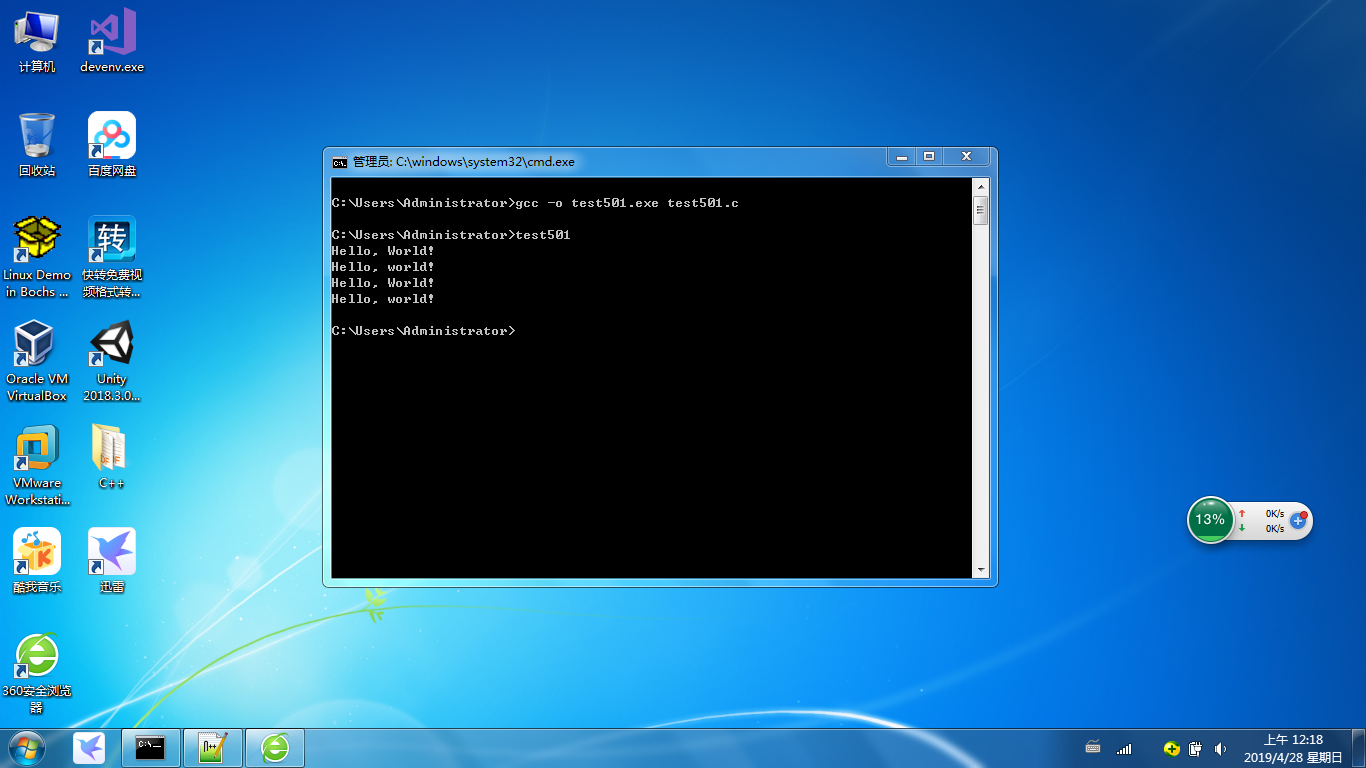Open the 计算机 (Computer) desktop icon
This screenshot has width=1366, height=768.
point(37,42)
